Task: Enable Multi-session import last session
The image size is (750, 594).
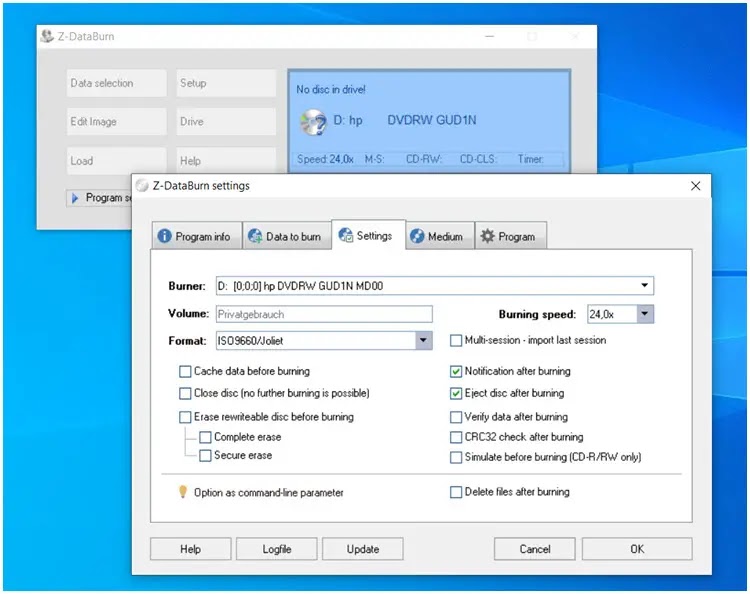Action: pyautogui.click(x=456, y=341)
